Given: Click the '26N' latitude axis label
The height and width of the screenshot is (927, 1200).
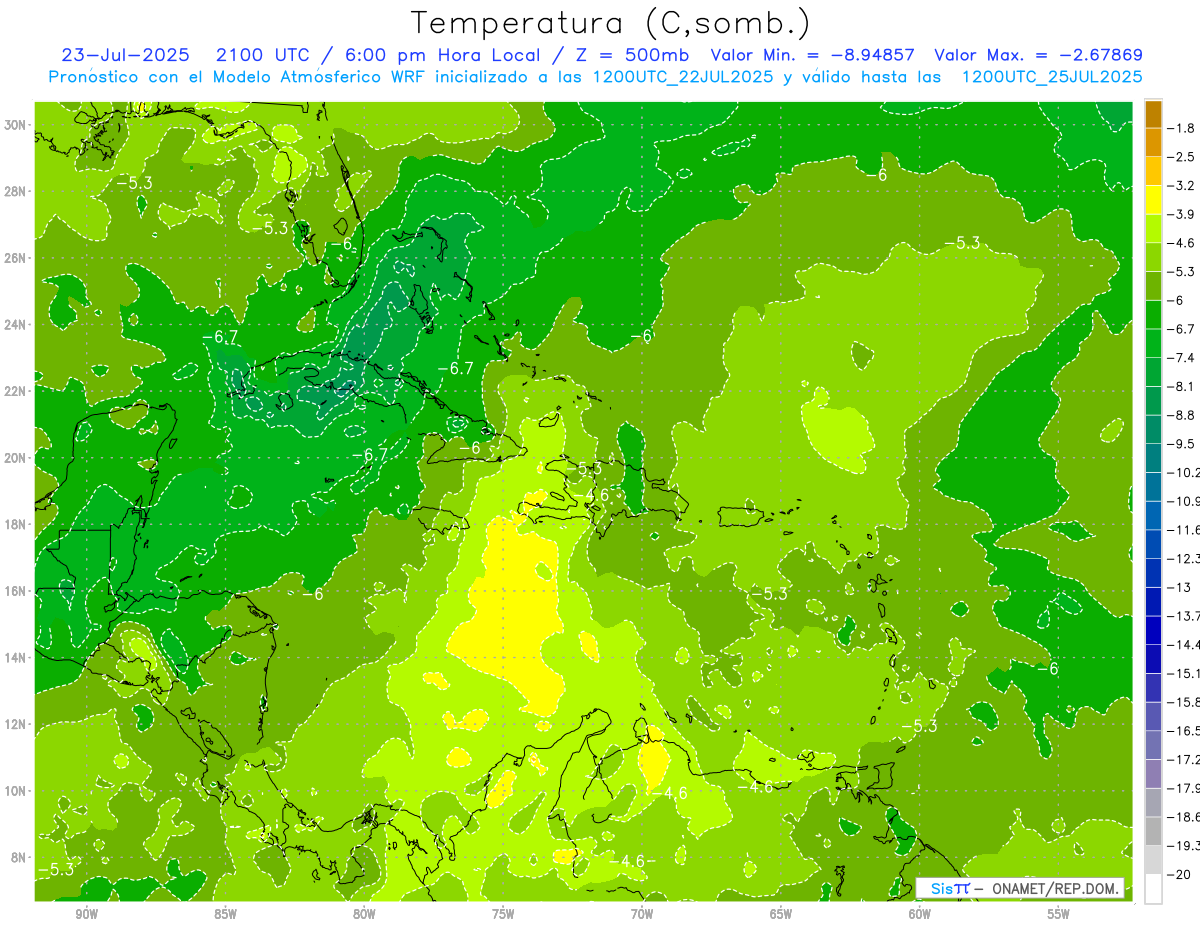Looking at the screenshot, I should coord(17,258).
